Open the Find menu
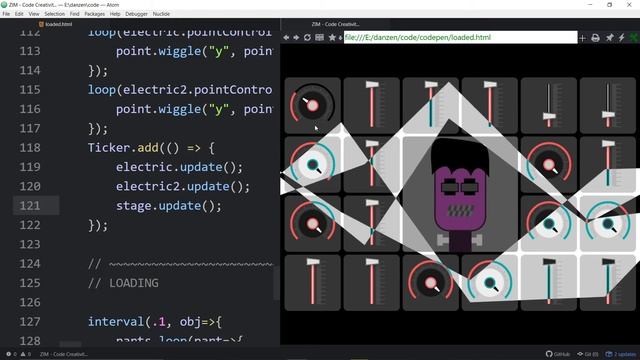Screen dimensions: 640x360 (x=75, y=14)
